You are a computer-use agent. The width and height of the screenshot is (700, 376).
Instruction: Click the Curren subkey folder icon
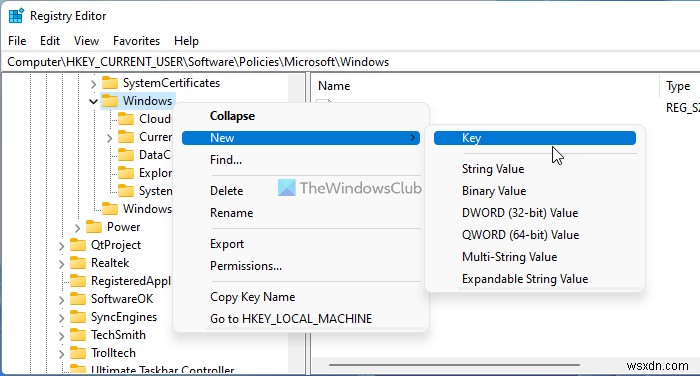(126, 137)
